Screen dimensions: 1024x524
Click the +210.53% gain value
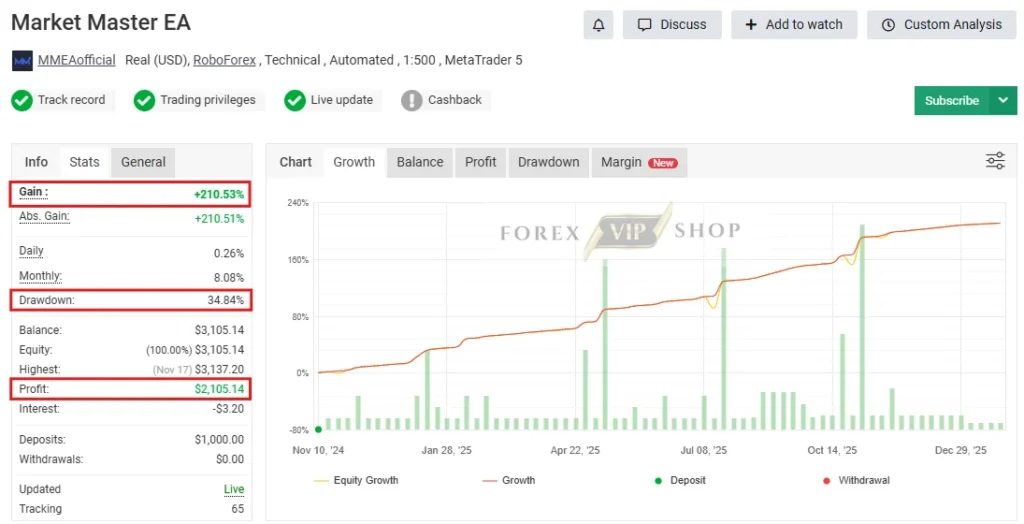(x=219, y=194)
